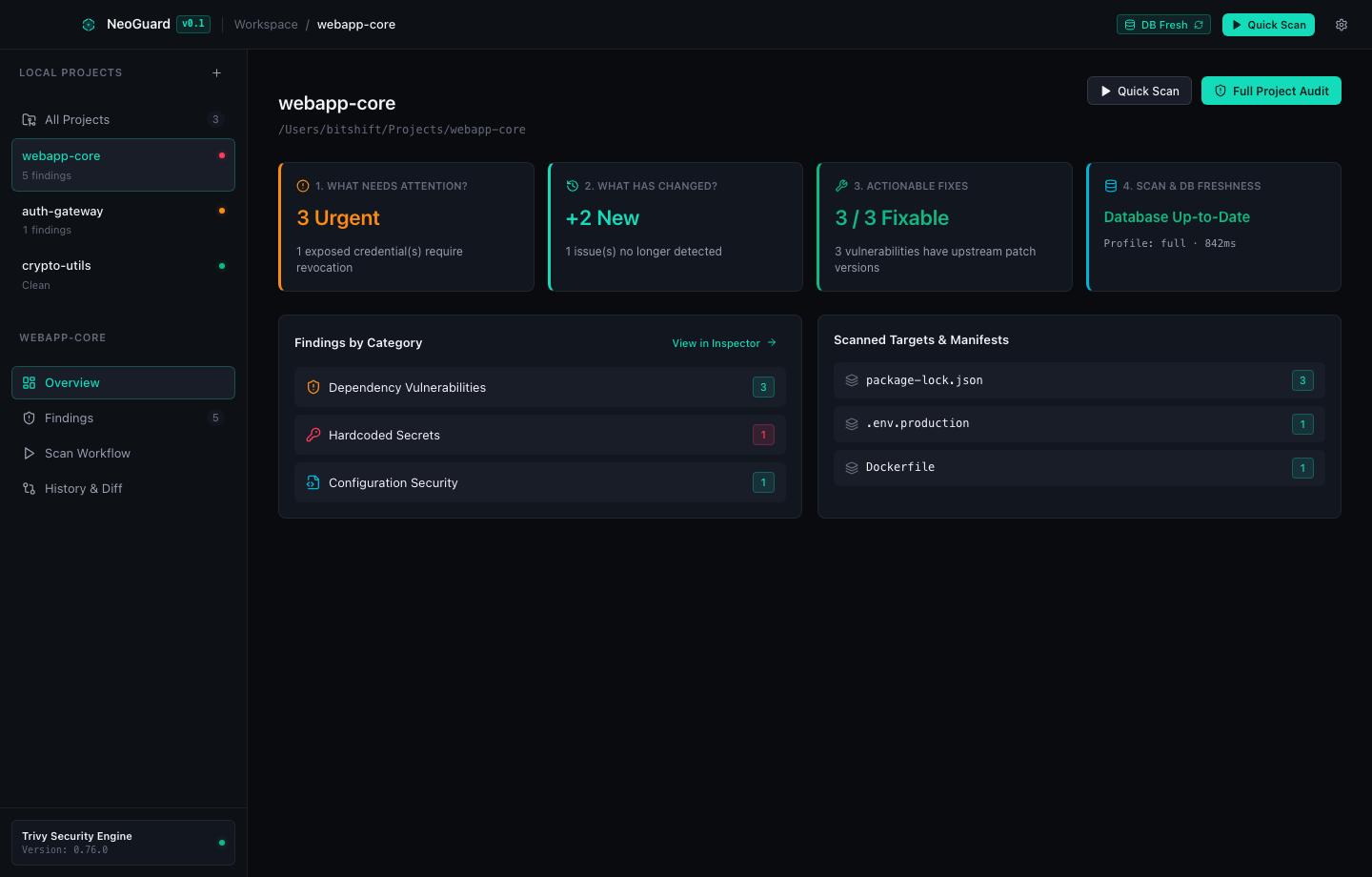Image resolution: width=1372 pixels, height=877 pixels.
Task: Open settings with the gear icon
Action: pyautogui.click(x=1342, y=25)
